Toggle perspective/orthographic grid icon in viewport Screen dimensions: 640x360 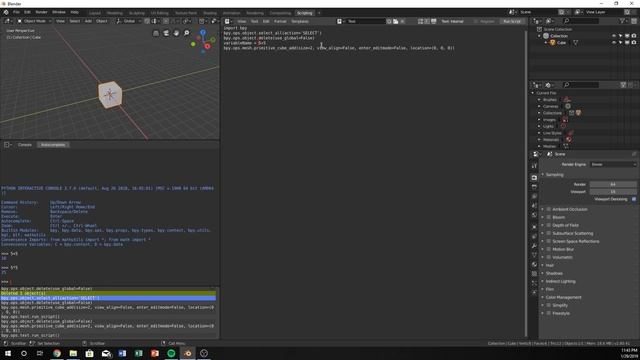point(156,33)
